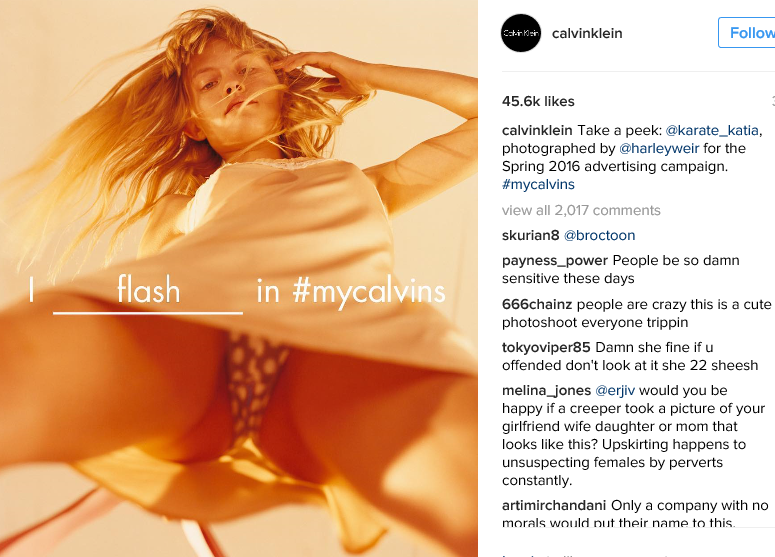Image resolution: width=775 pixels, height=557 pixels.
Task: Open the calvinklein profile from header username
Action: click(x=587, y=33)
